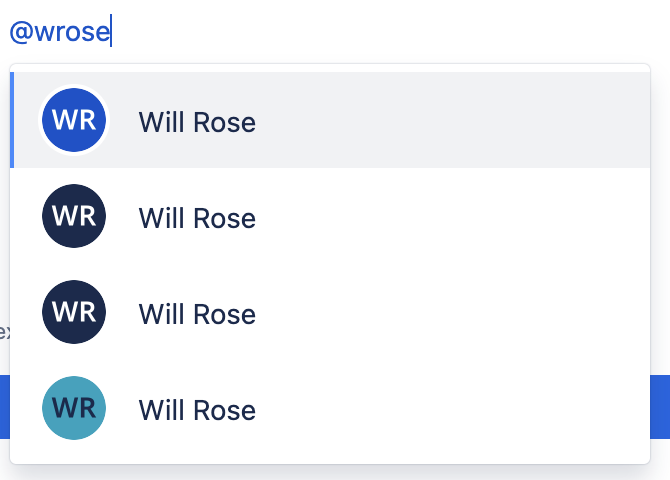This screenshot has width=670, height=480.
Task: Place cursor in mention field after @wrose
Action: pos(112,30)
